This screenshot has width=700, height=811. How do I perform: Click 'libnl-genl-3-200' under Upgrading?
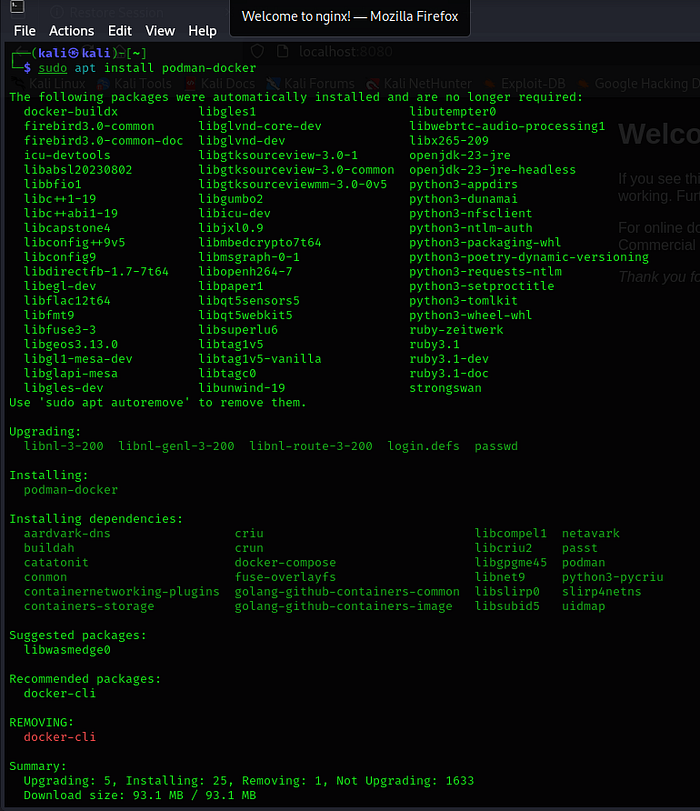(176, 446)
